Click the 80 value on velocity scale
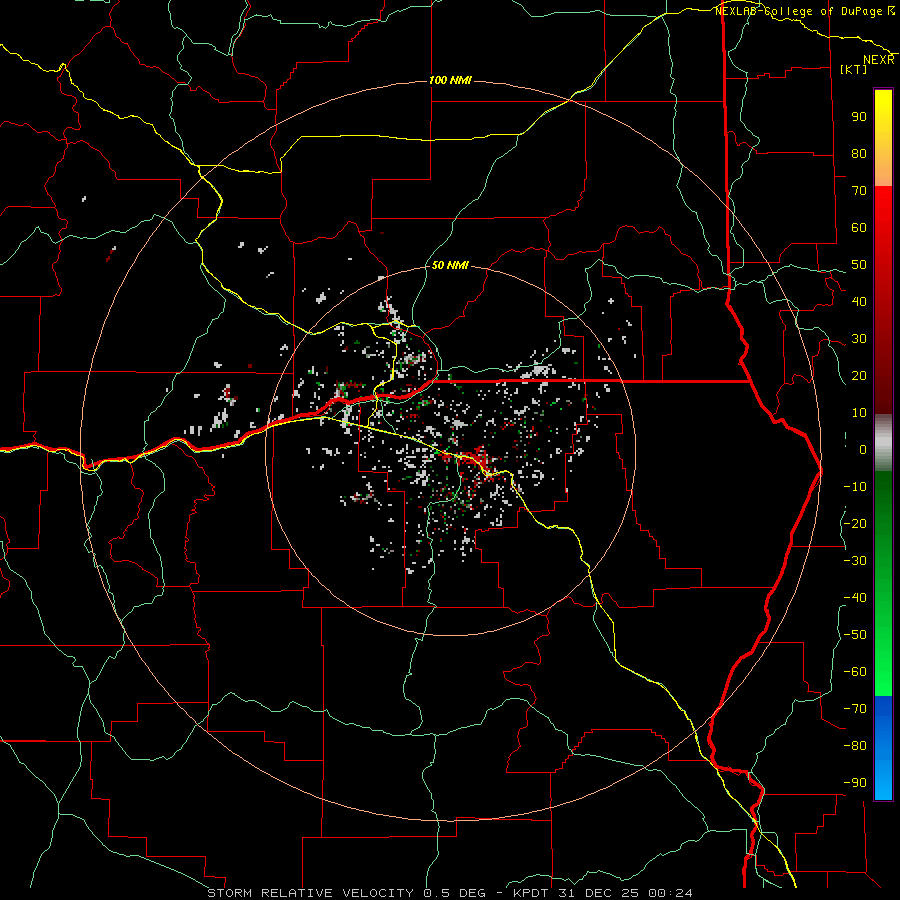Viewport: 900px width, 900px height. click(859, 154)
